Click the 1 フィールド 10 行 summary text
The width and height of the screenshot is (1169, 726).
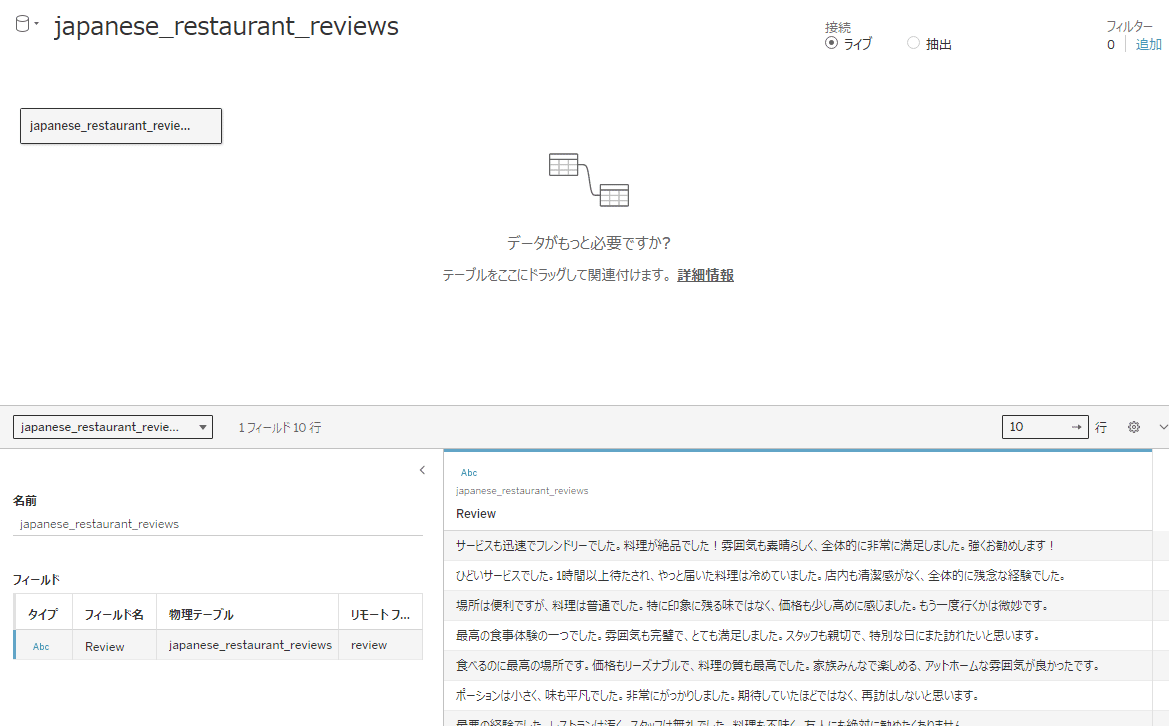click(x=280, y=427)
